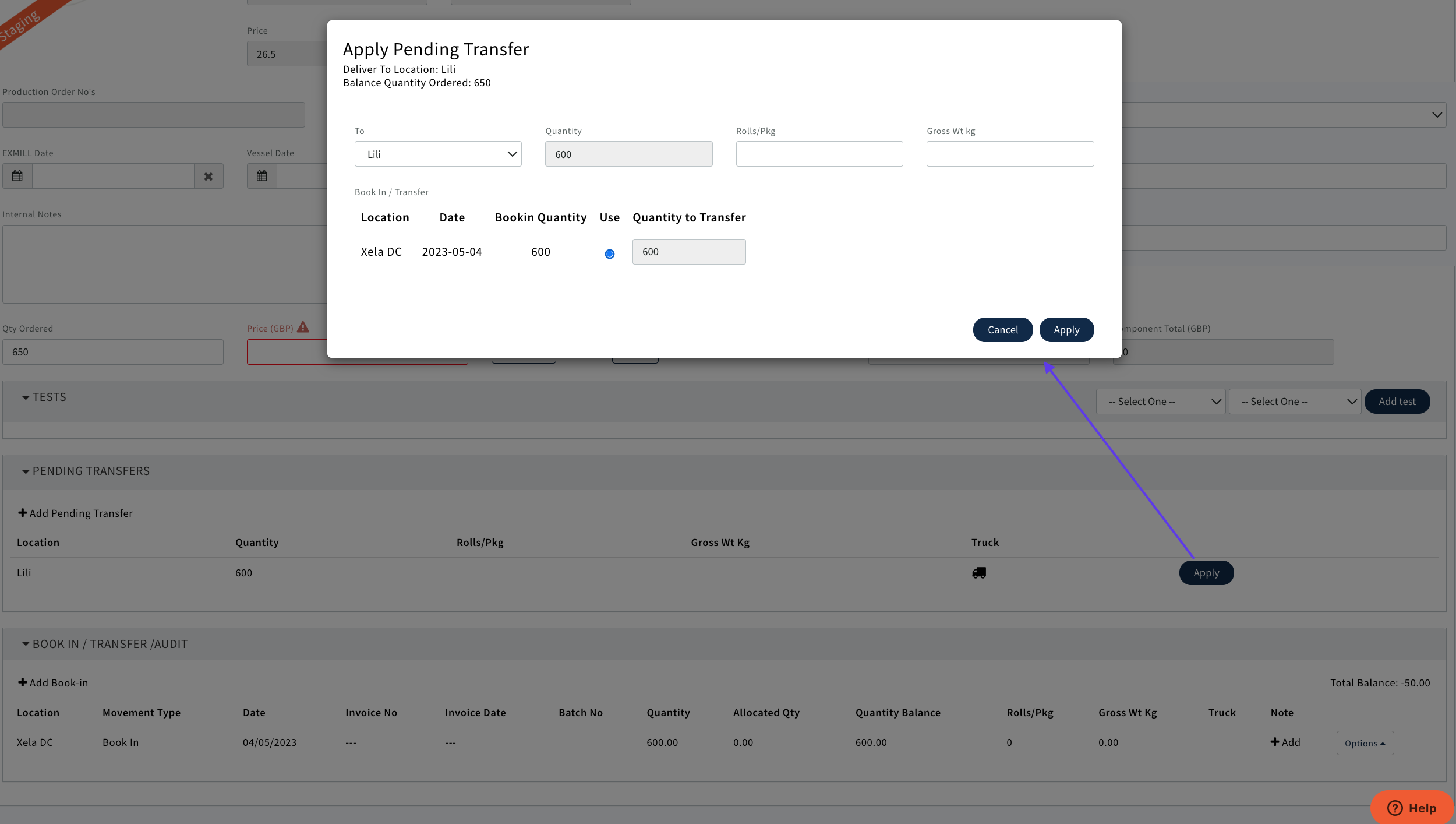Cancel the Apply Pending Transfer dialog

click(x=1002, y=330)
